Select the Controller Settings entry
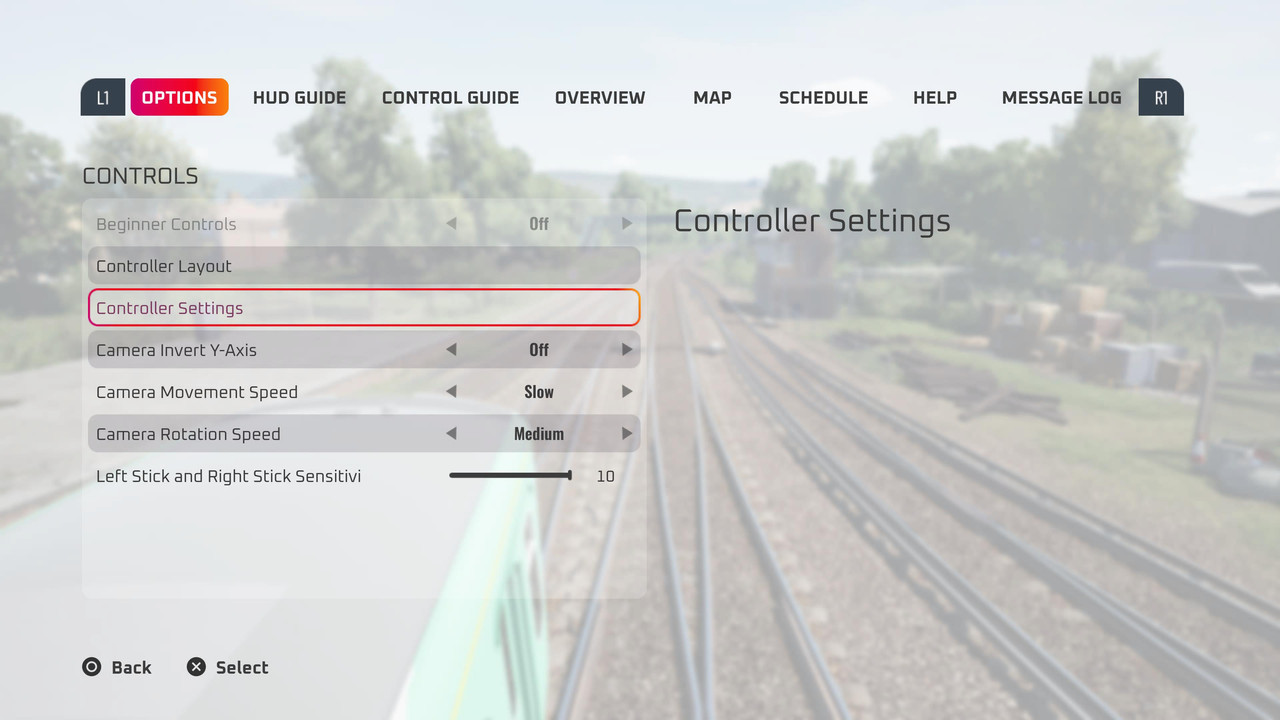The height and width of the screenshot is (720, 1280). [x=364, y=308]
